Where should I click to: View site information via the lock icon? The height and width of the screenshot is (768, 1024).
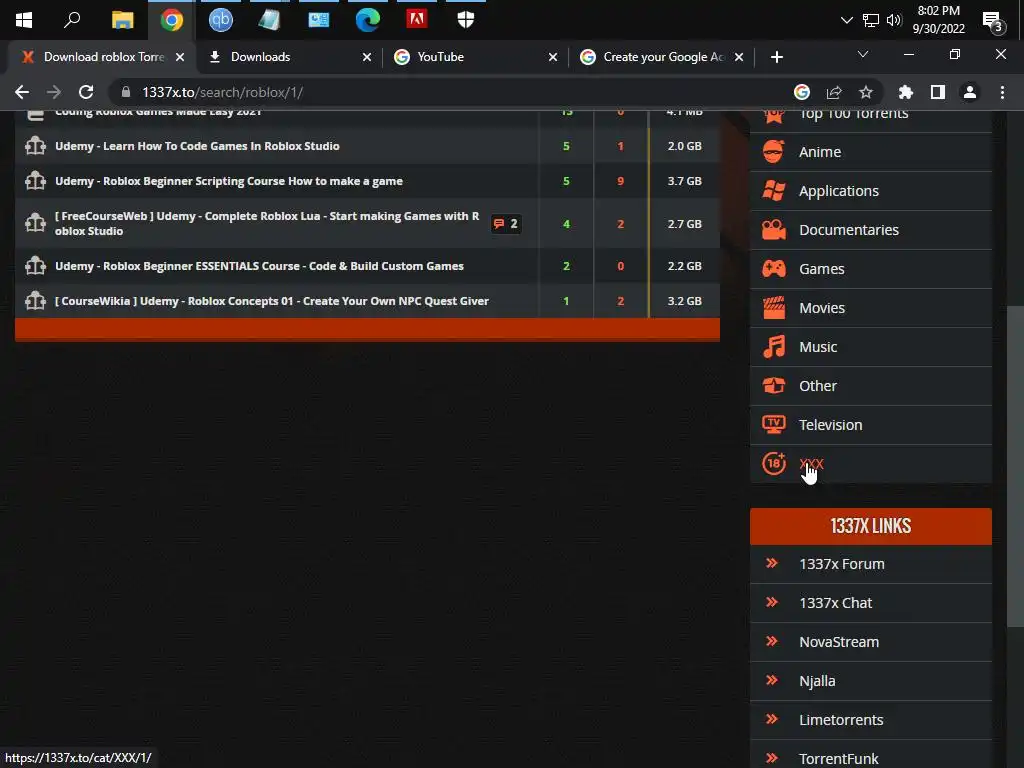(x=126, y=92)
